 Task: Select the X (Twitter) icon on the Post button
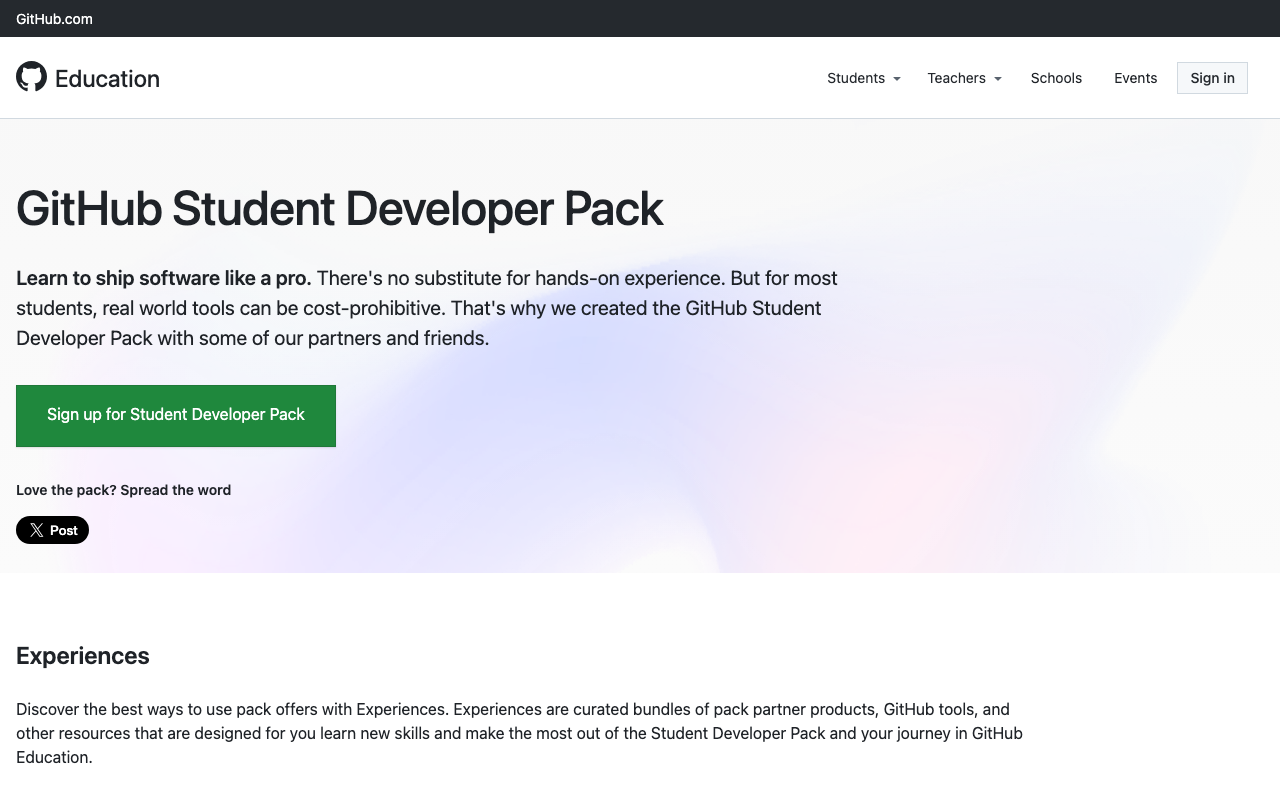coord(36,530)
